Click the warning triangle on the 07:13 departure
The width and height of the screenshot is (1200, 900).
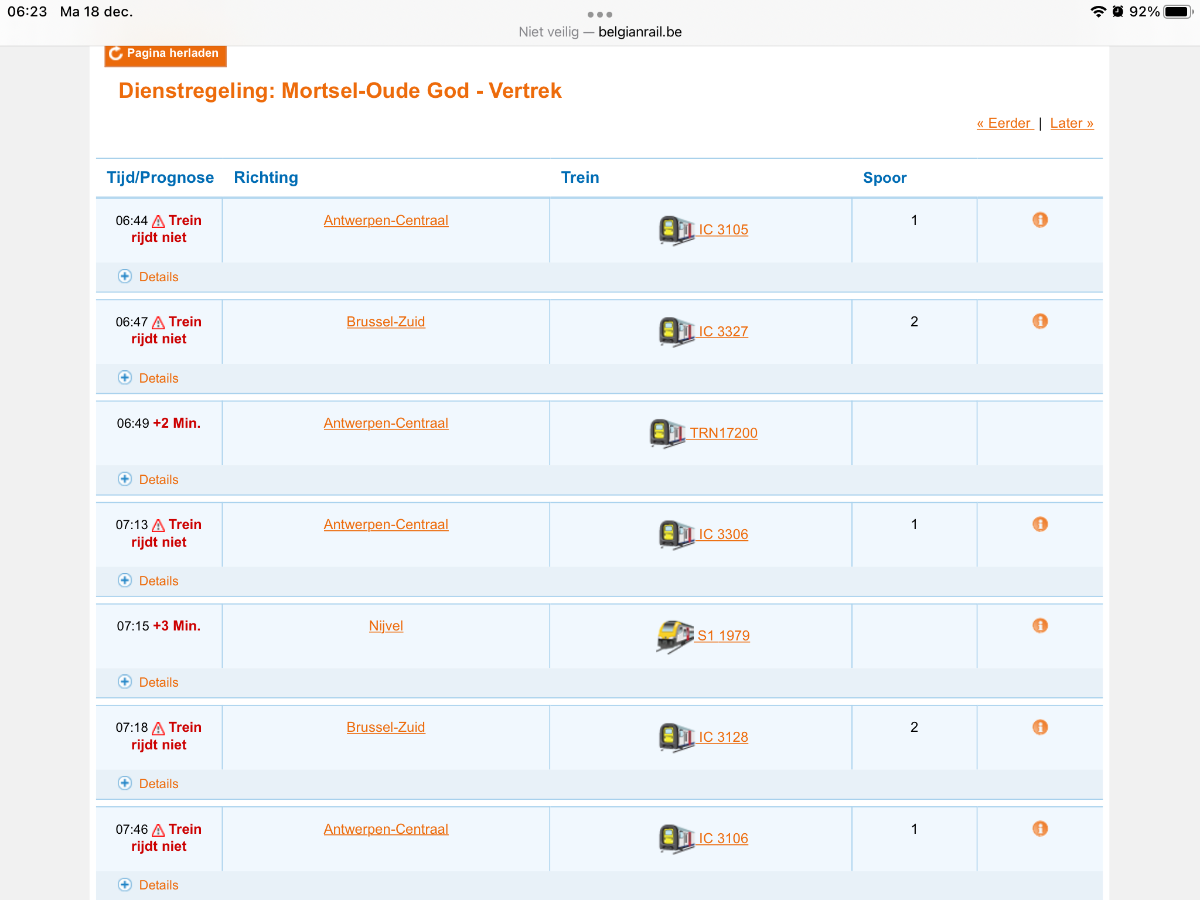[158, 525]
